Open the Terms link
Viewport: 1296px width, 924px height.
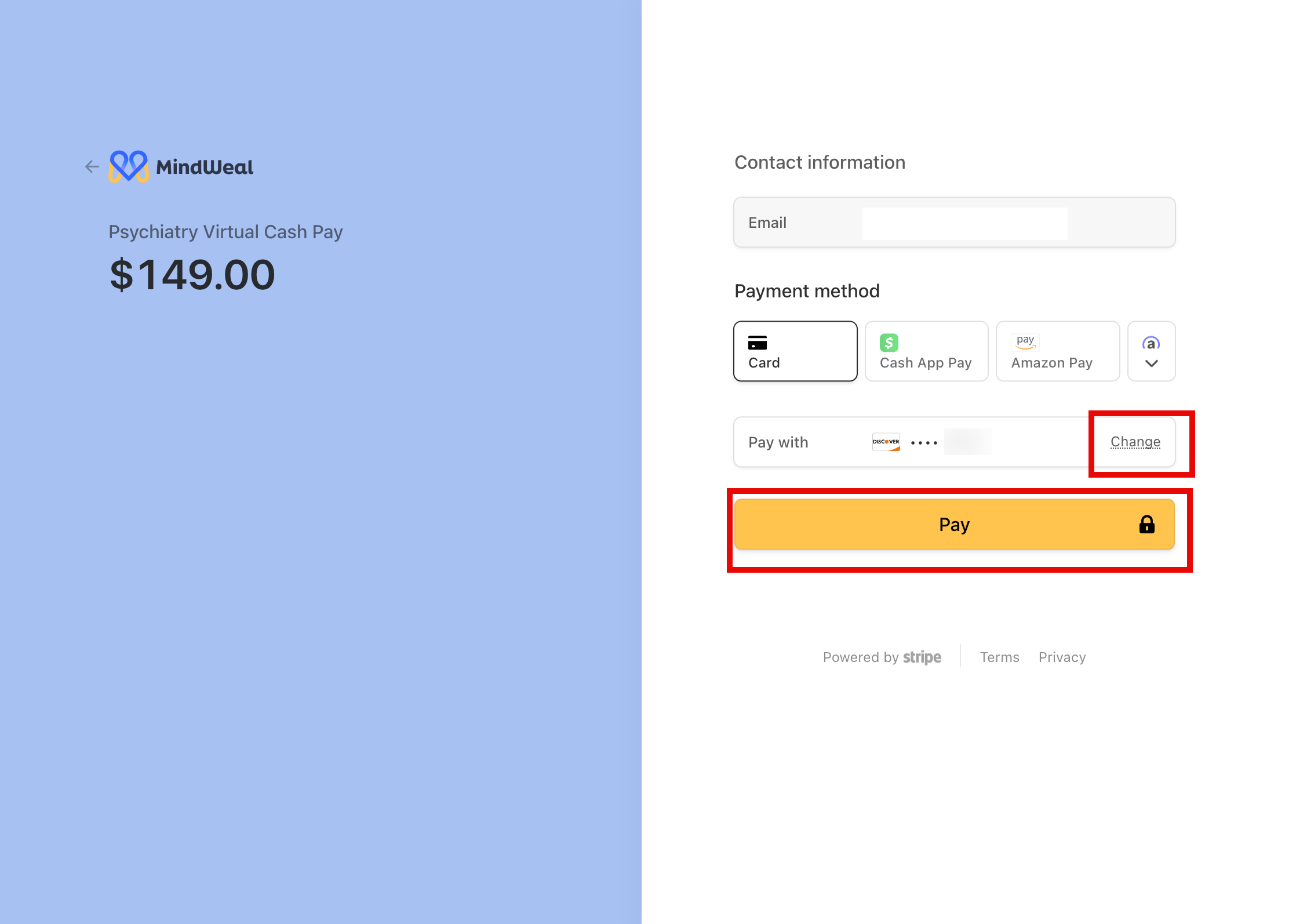coord(999,657)
